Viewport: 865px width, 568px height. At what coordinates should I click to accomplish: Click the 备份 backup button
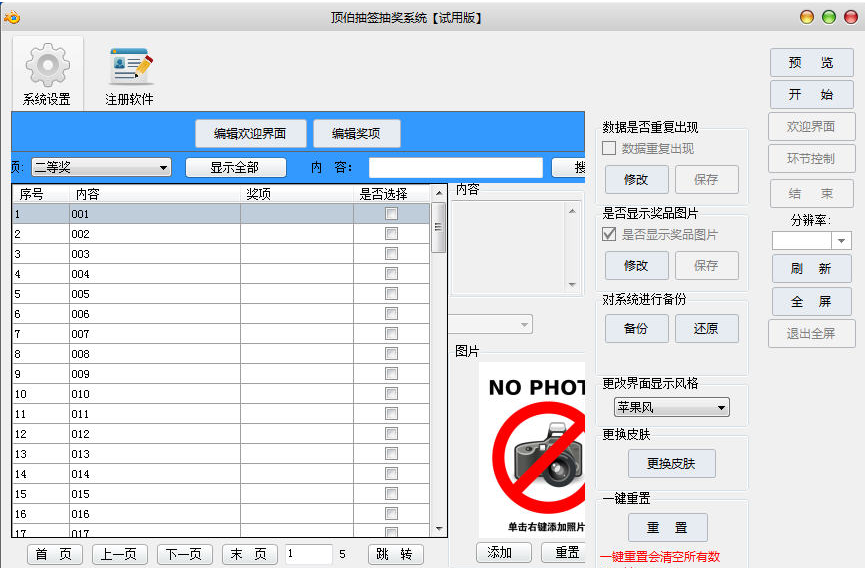[637, 329]
